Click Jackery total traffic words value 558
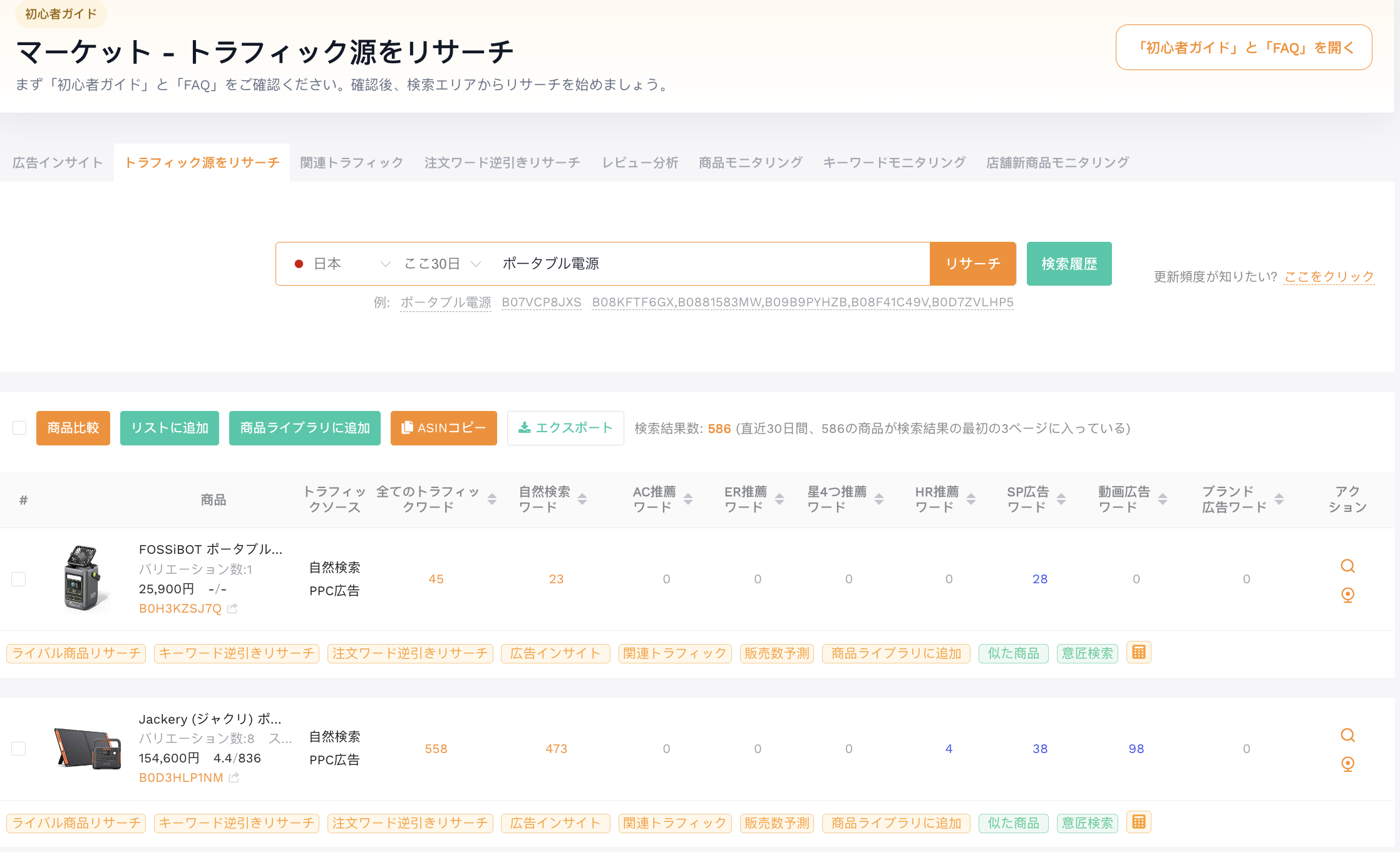Image resolution: width=1400 pixels, height=852 pixels. [436, 749]
